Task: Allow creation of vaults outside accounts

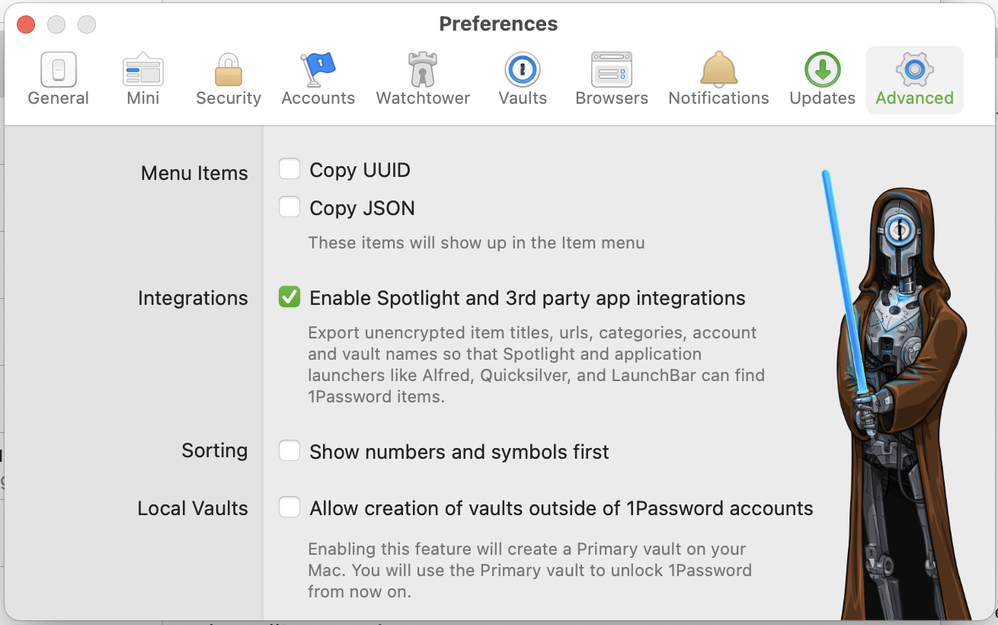Action: (290, 508)
